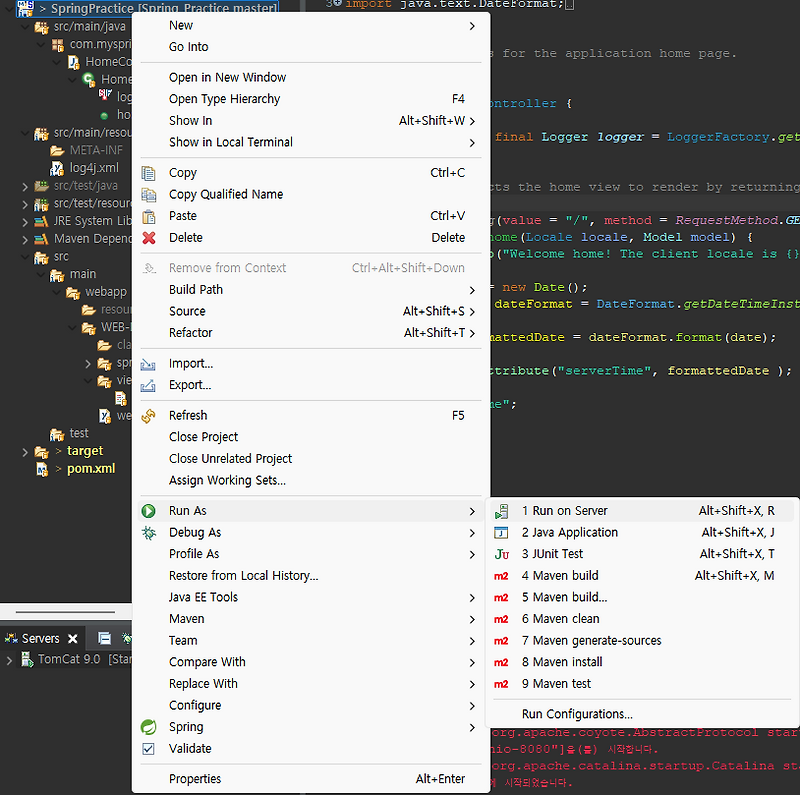Click the m2 icon beside 5 Maven build...
Image resolution: width=800 pixels, height=795 pixels.
click(501, 598)
